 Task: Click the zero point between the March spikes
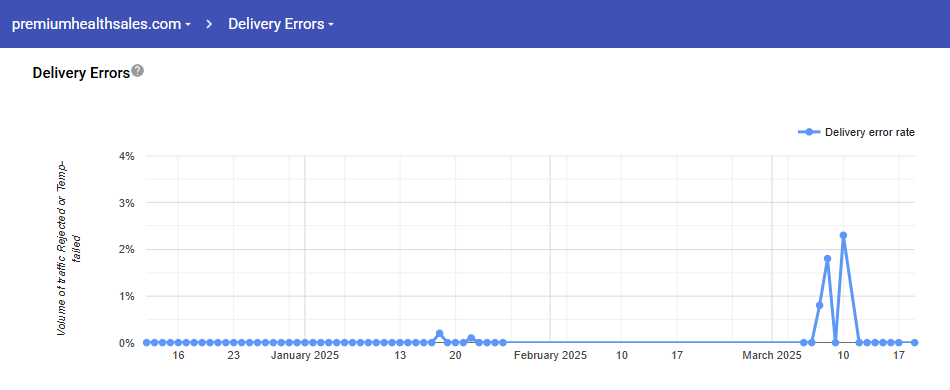click(835, 343)
